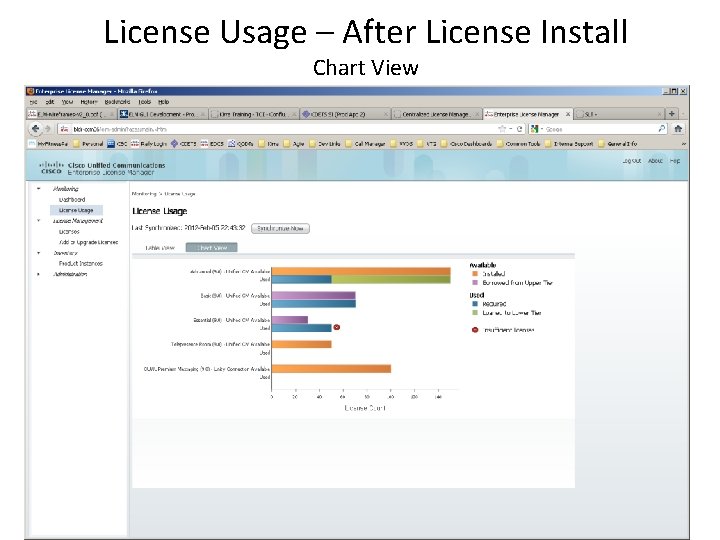Image resolution: width=720 pixels, height=540 pixels.
Task: Open the Bookmarks menu
Action: 117,102
